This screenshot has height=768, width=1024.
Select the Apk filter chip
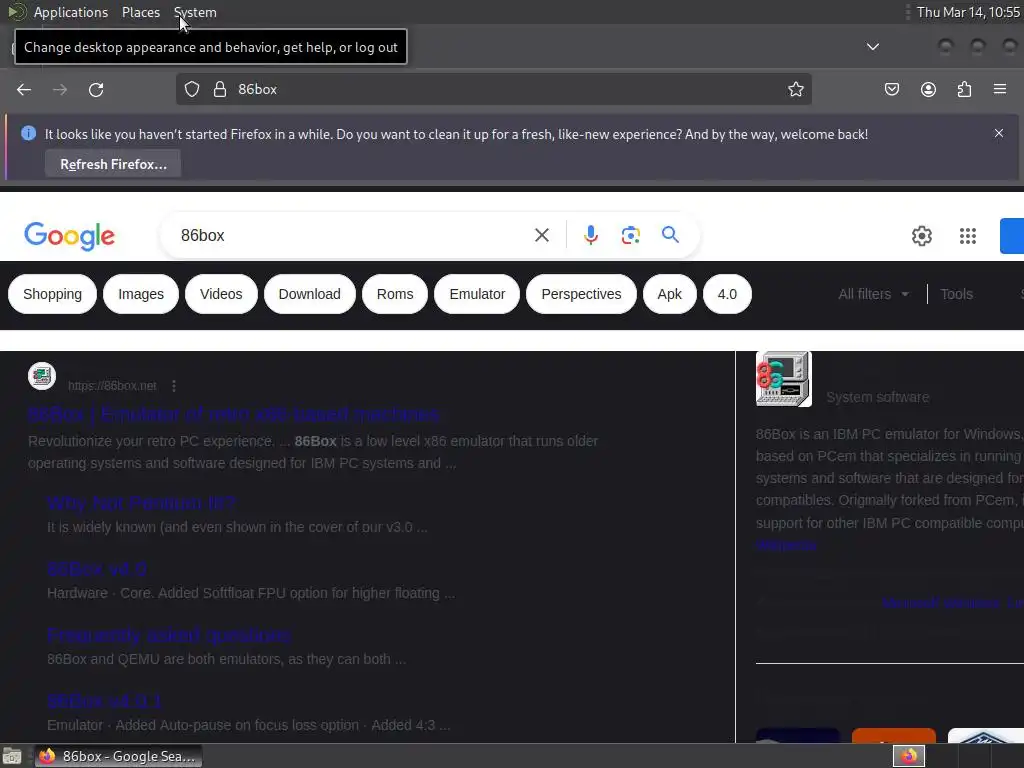click(669, 294)
